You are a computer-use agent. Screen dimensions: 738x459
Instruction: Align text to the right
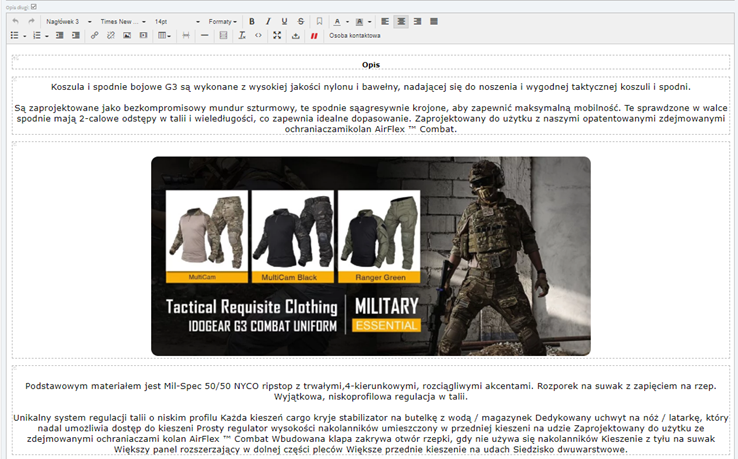tap(417, 21)
